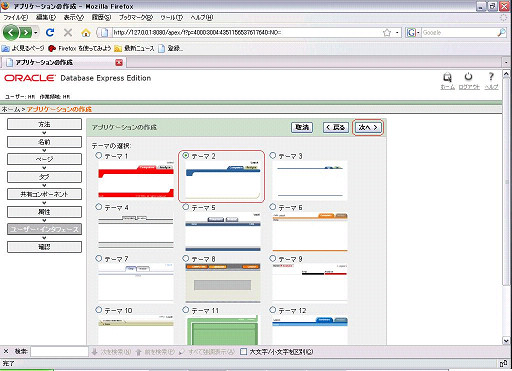Select the Theme 6 radio button
Image resolution: width=512 pixels, height=371 pixels.
tap(273, 207)
